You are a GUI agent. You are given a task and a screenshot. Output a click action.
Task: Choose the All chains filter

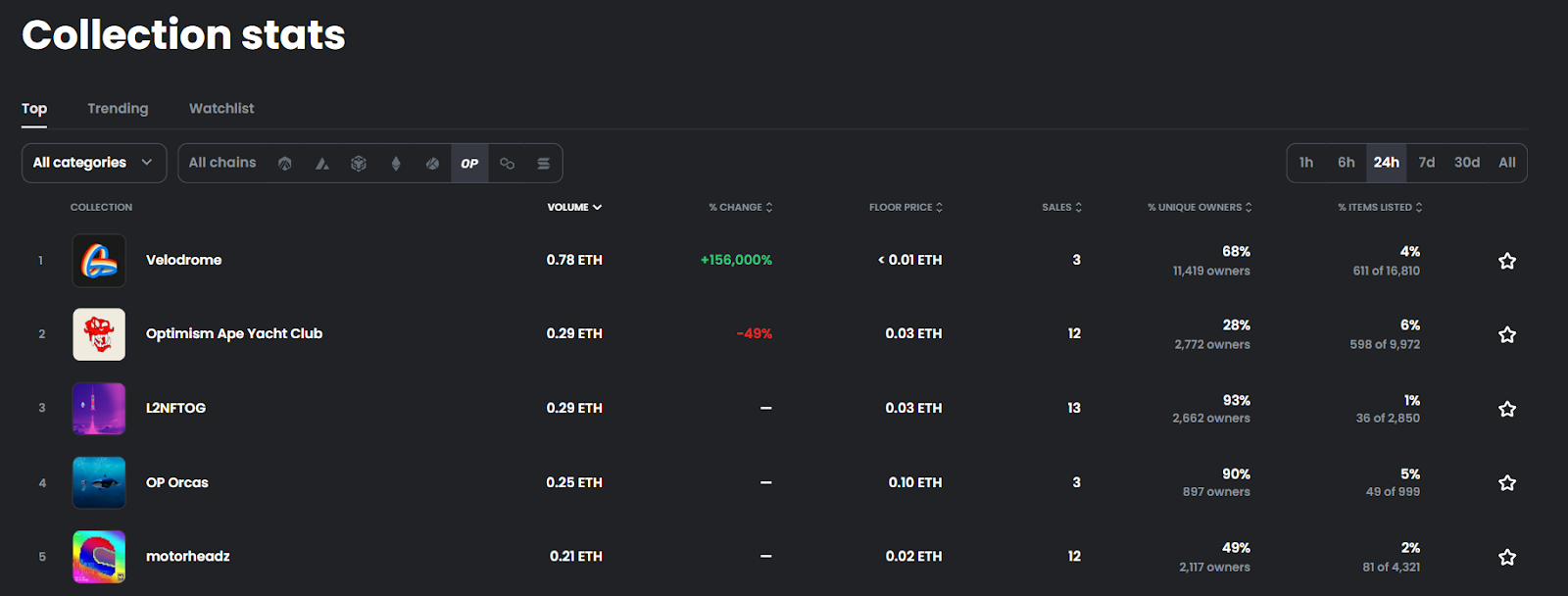pos(222,163)
